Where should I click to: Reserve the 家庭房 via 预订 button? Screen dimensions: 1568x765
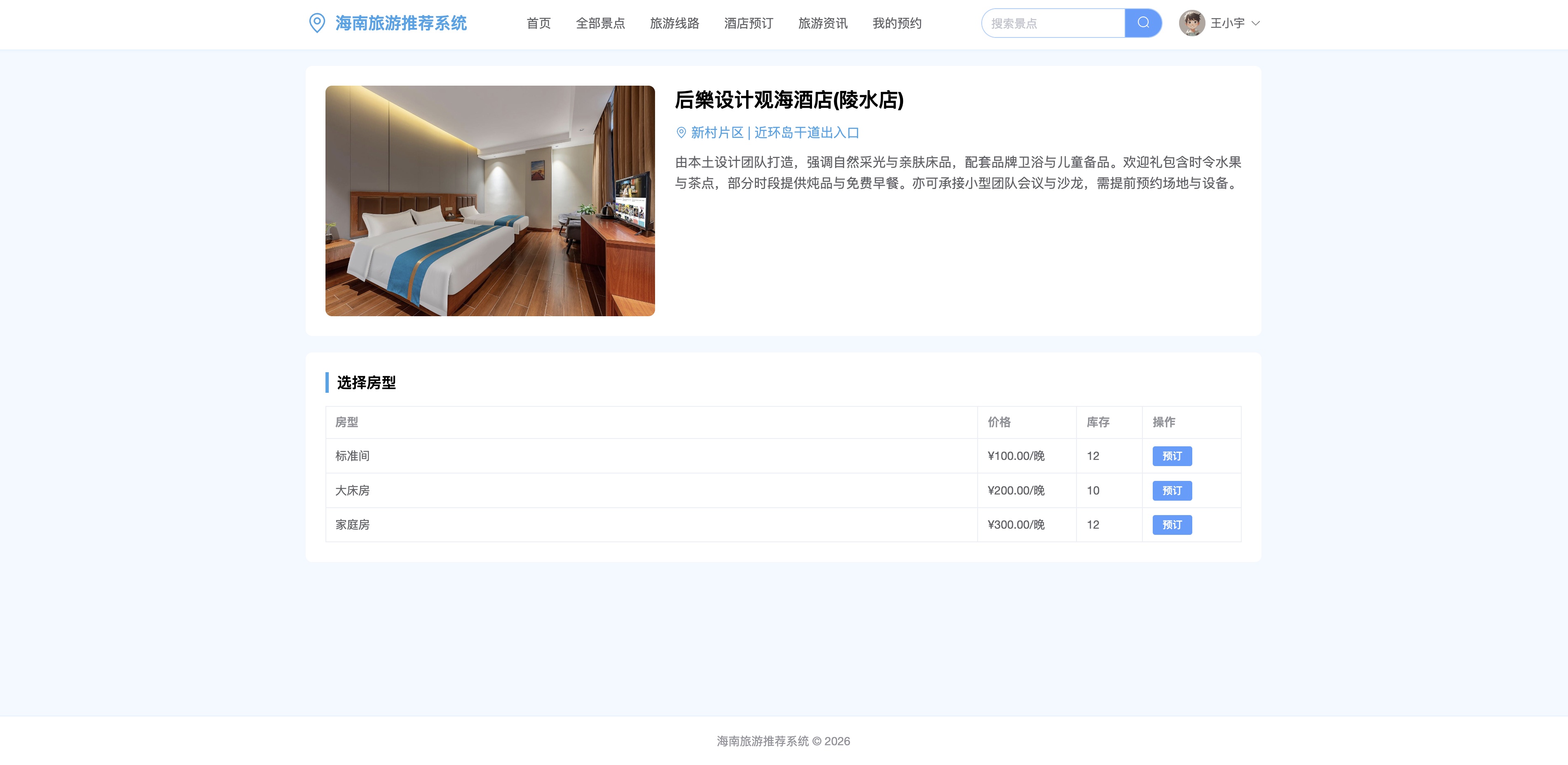click(x=1172, y=525)
